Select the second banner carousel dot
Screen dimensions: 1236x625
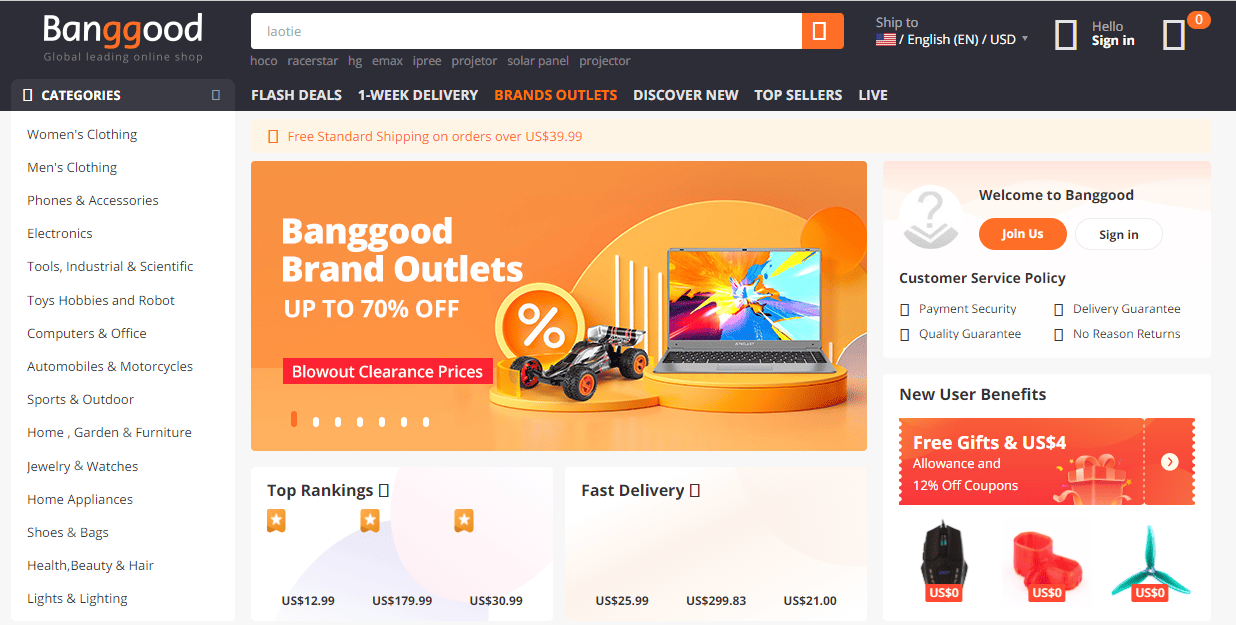point(316,422)
